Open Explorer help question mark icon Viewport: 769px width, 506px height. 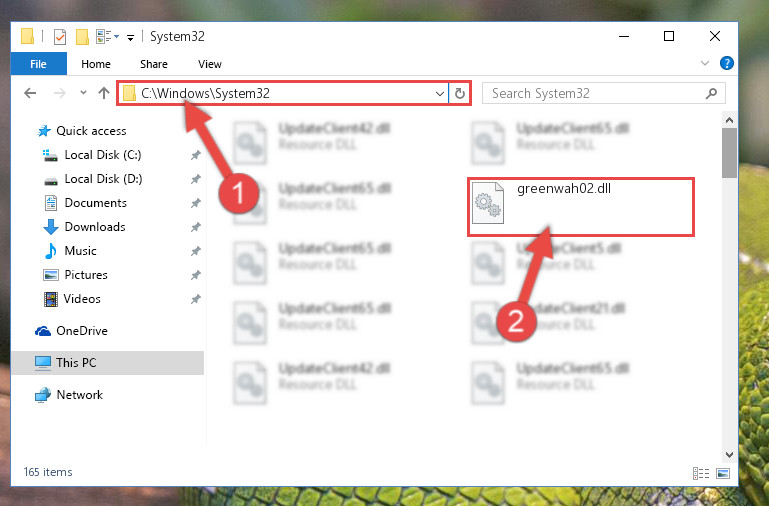coord(726,63)
